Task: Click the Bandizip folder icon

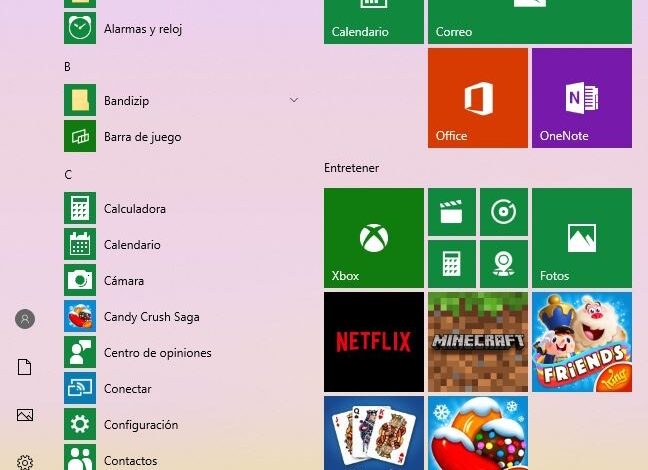Action: coord(80,100)
